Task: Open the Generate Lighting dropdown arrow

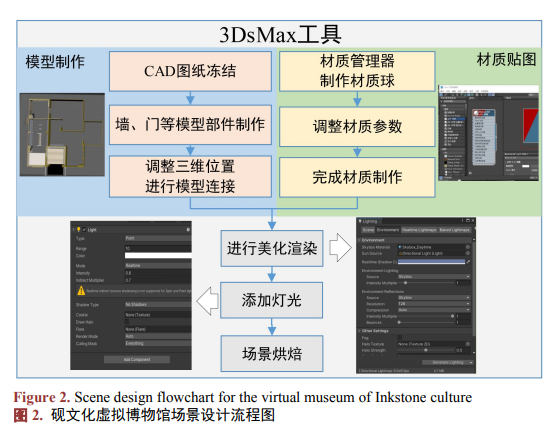Action: [471, 362]
